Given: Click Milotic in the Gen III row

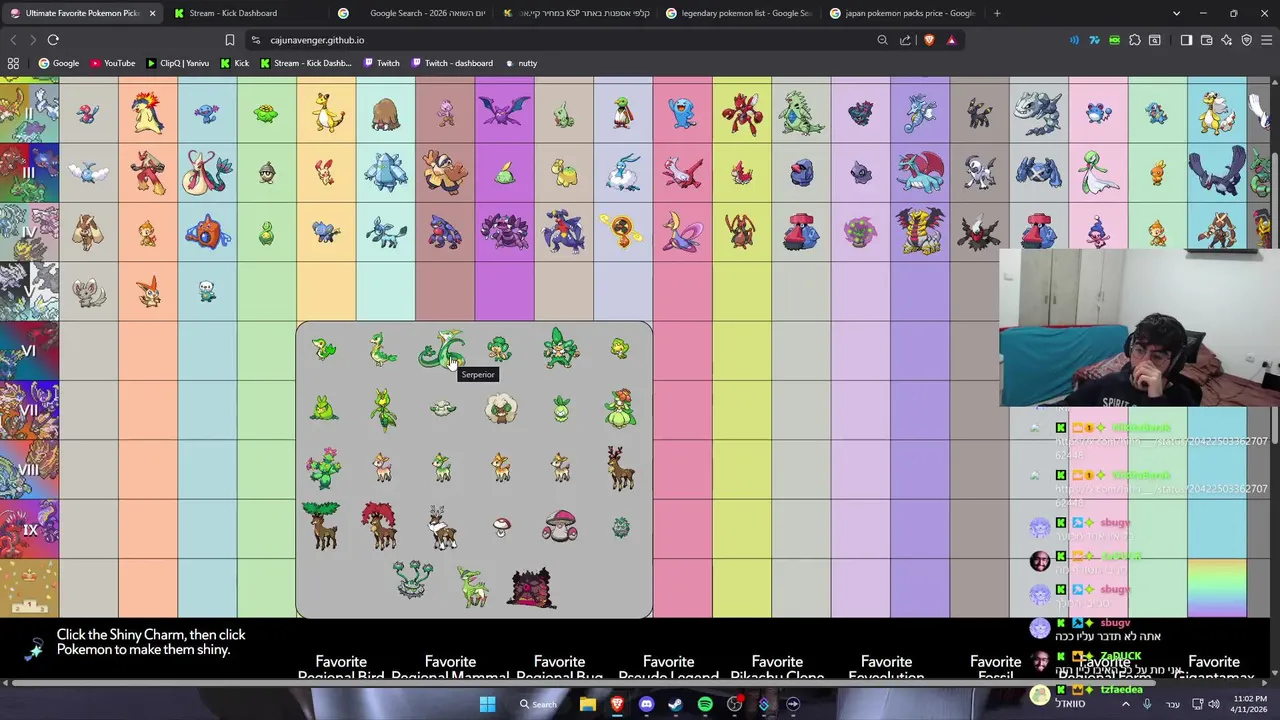Looking at the screenshot, I should pos(207,171).
